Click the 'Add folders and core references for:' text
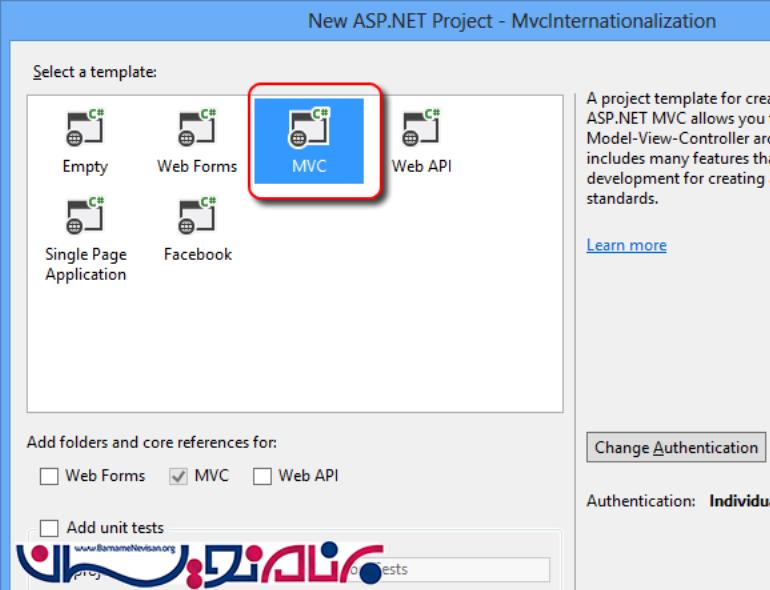The image size is (770, 590). pos(152,443)
